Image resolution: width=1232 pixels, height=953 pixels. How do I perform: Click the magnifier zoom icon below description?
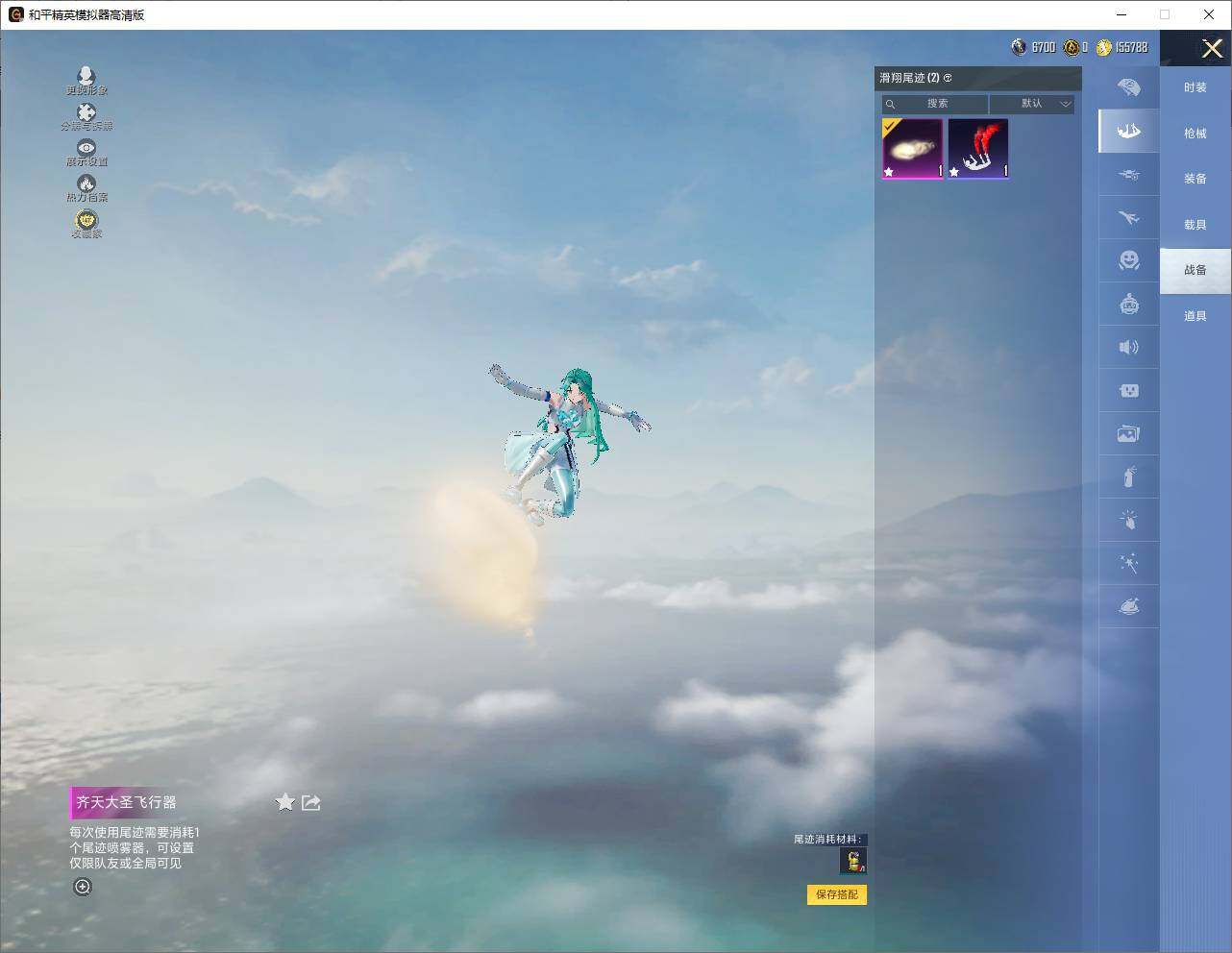[x=83, y=887]
